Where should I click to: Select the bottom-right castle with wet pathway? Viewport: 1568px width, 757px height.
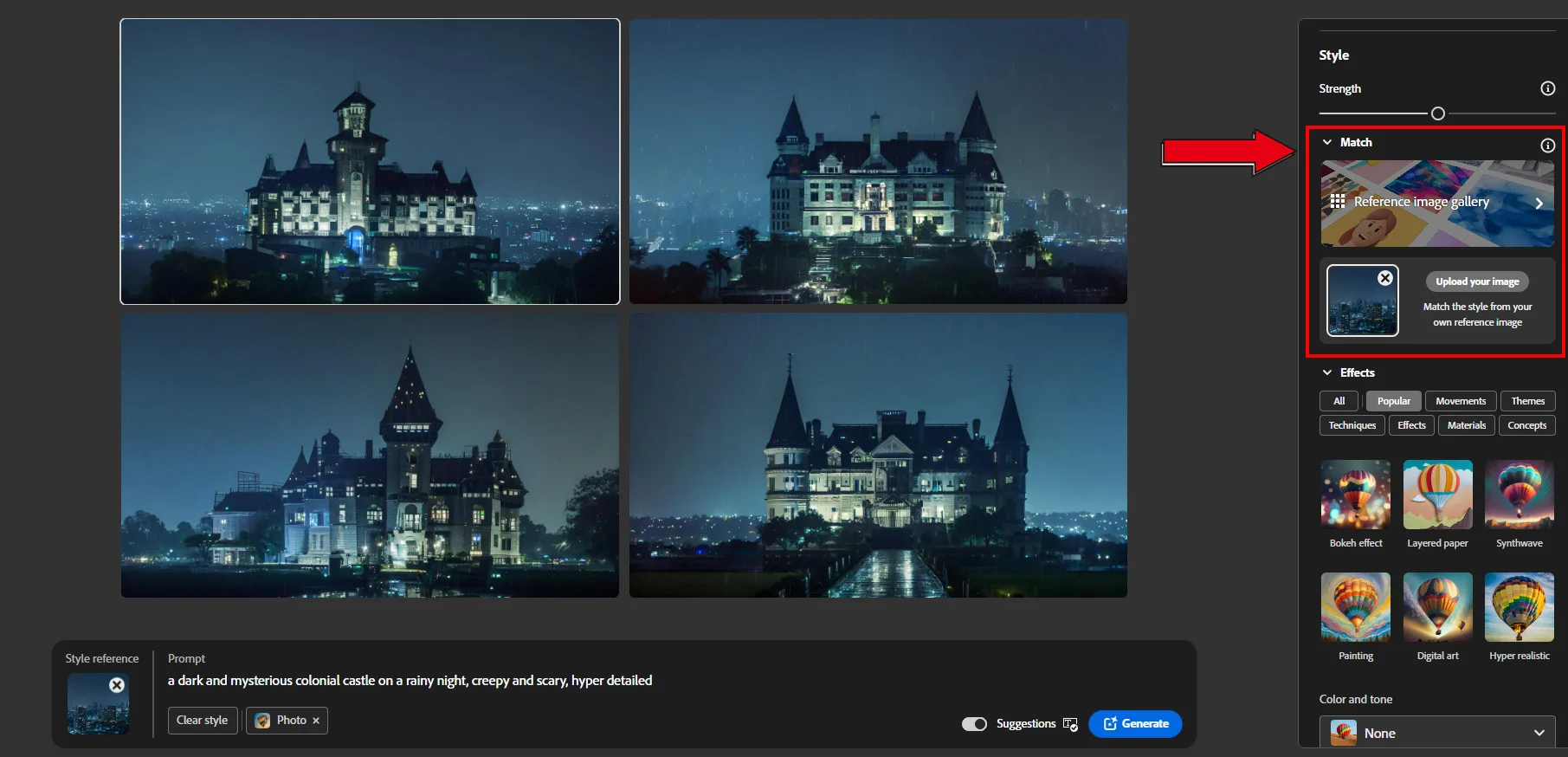click(878, 456)
